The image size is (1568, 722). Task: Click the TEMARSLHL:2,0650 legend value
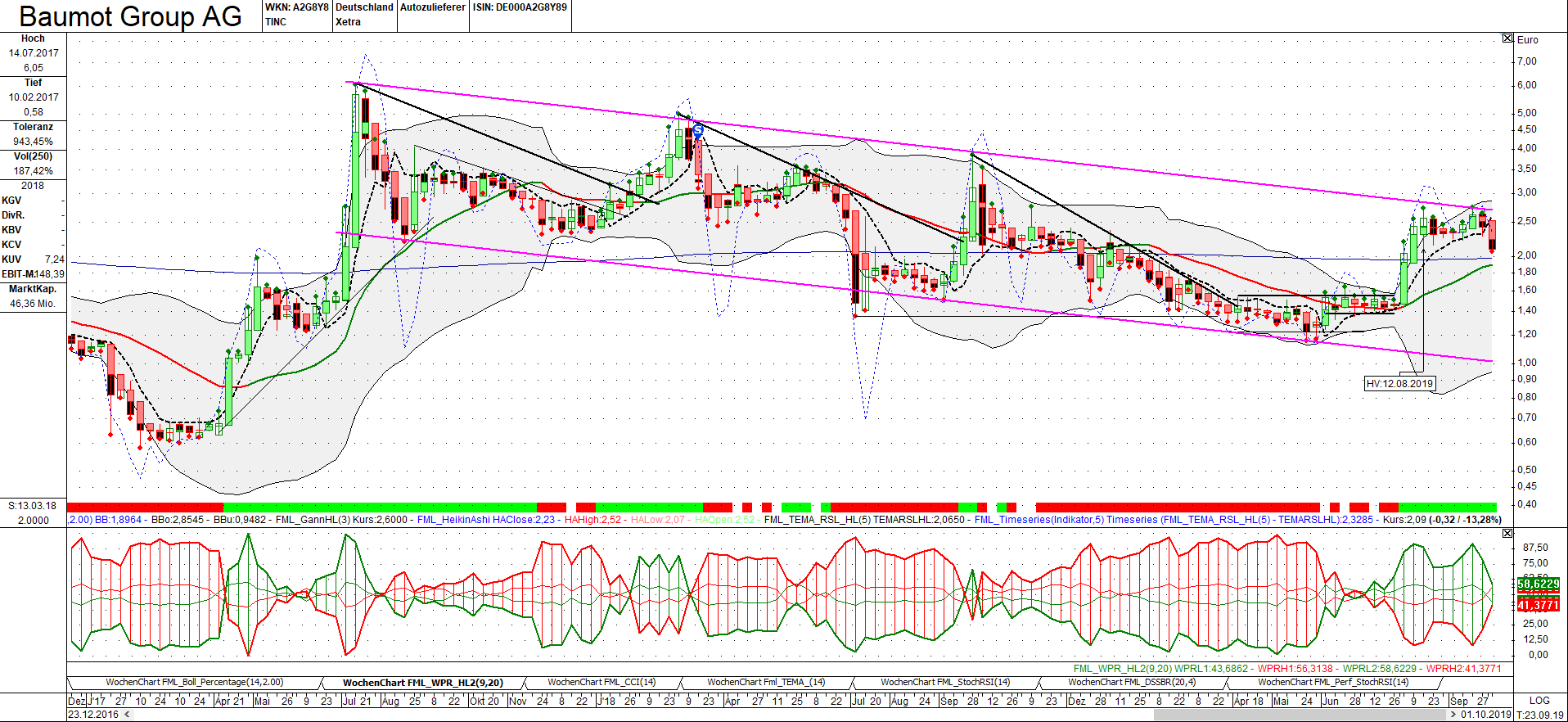[x=919, y=520]
